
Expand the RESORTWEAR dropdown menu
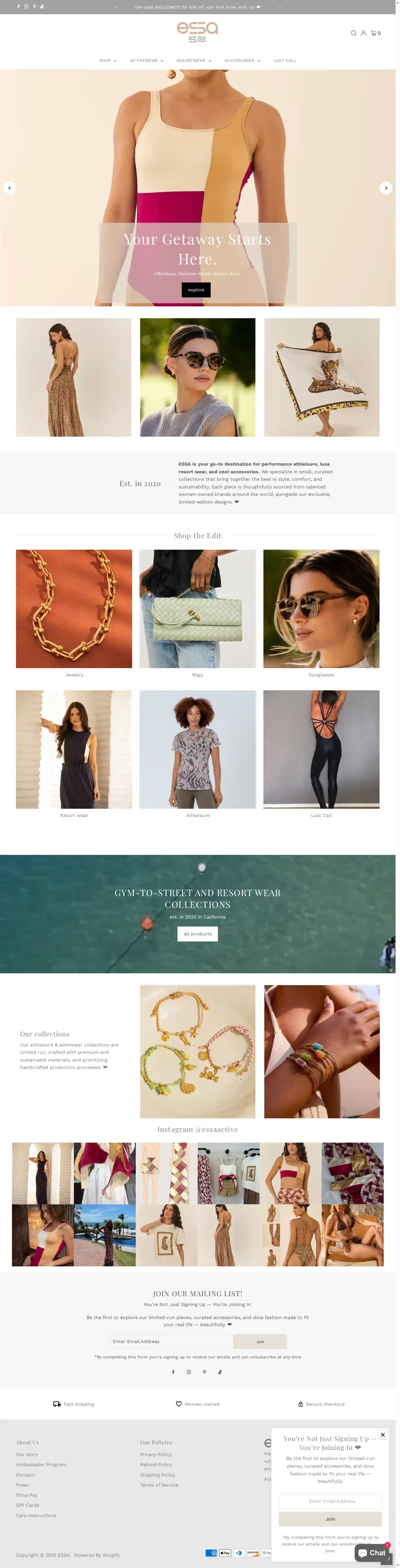coord(193,61)
